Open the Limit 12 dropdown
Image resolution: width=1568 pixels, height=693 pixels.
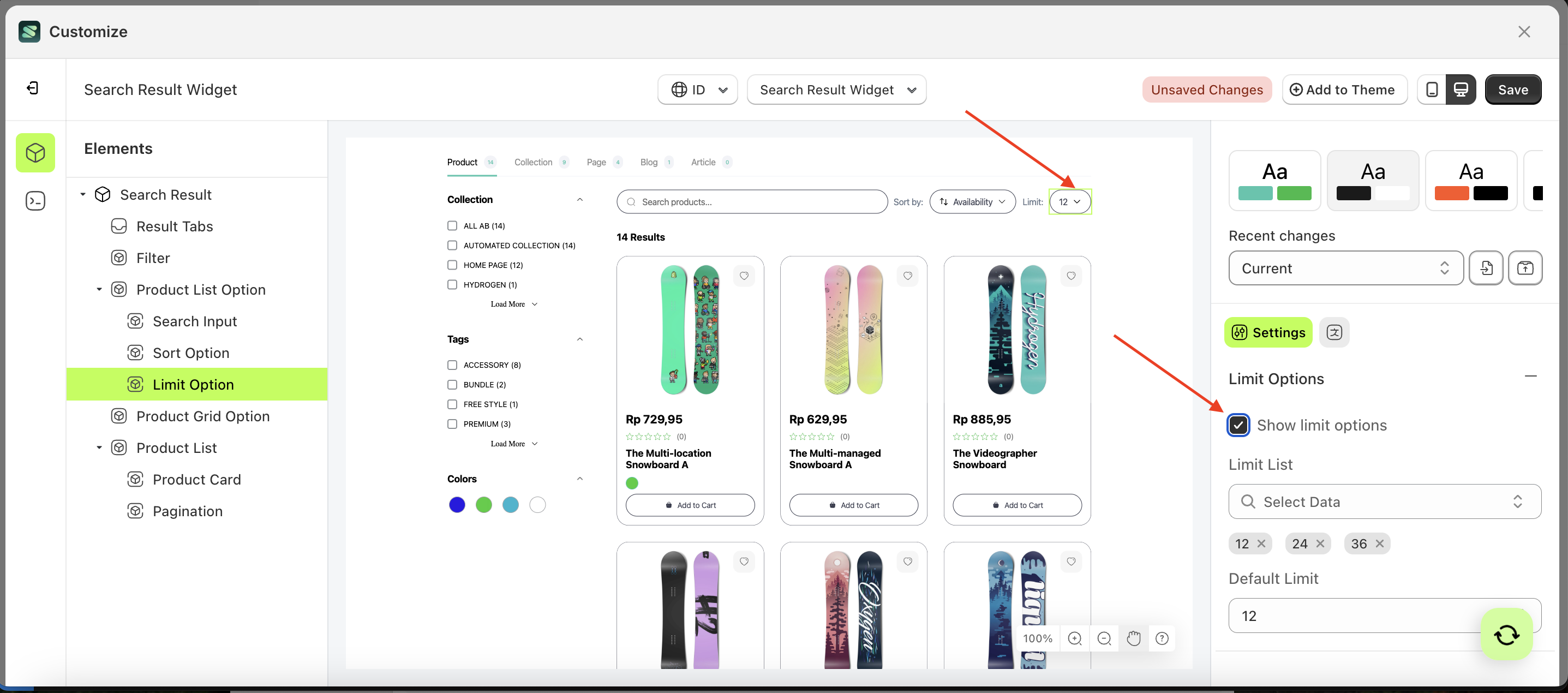tap(1069, 201)
